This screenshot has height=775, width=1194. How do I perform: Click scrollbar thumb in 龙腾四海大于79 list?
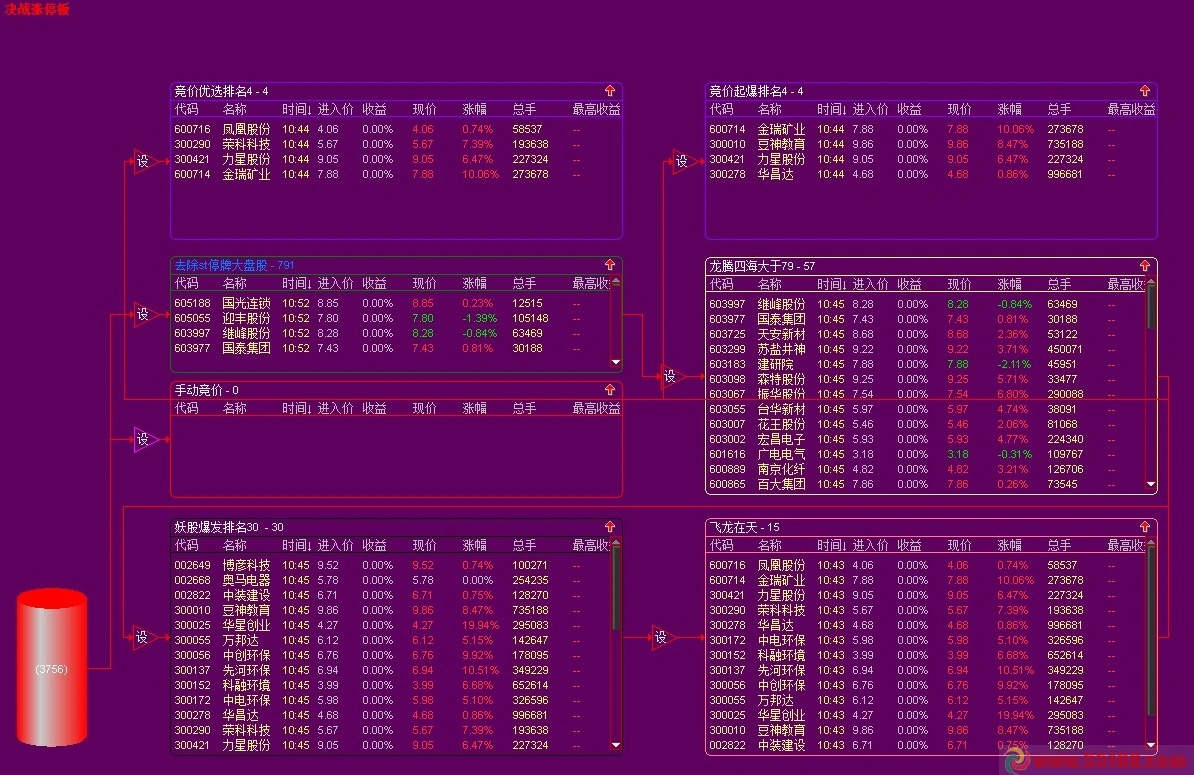(1151, 308)
